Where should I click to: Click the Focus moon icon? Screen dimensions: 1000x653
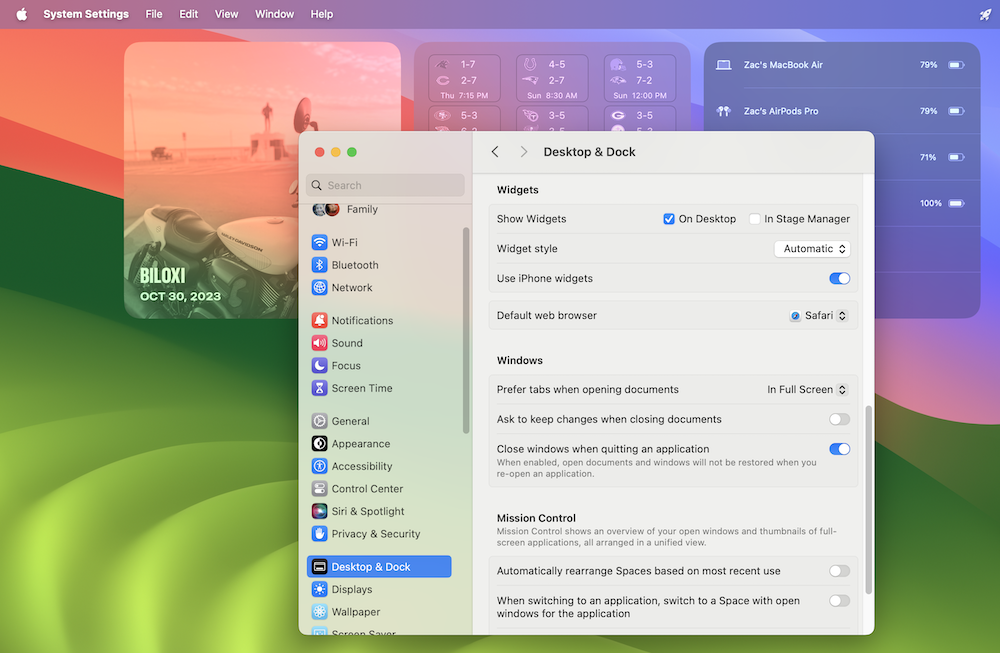click(319, 366)
